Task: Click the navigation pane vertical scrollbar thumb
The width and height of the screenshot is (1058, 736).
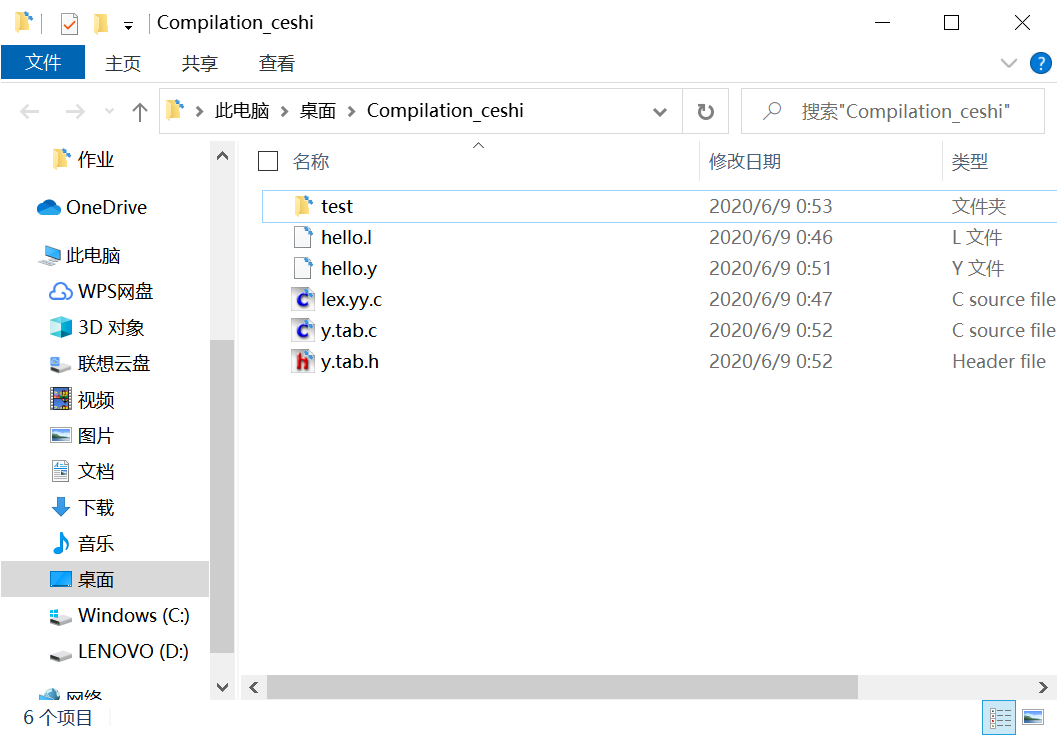Action: 222,497
